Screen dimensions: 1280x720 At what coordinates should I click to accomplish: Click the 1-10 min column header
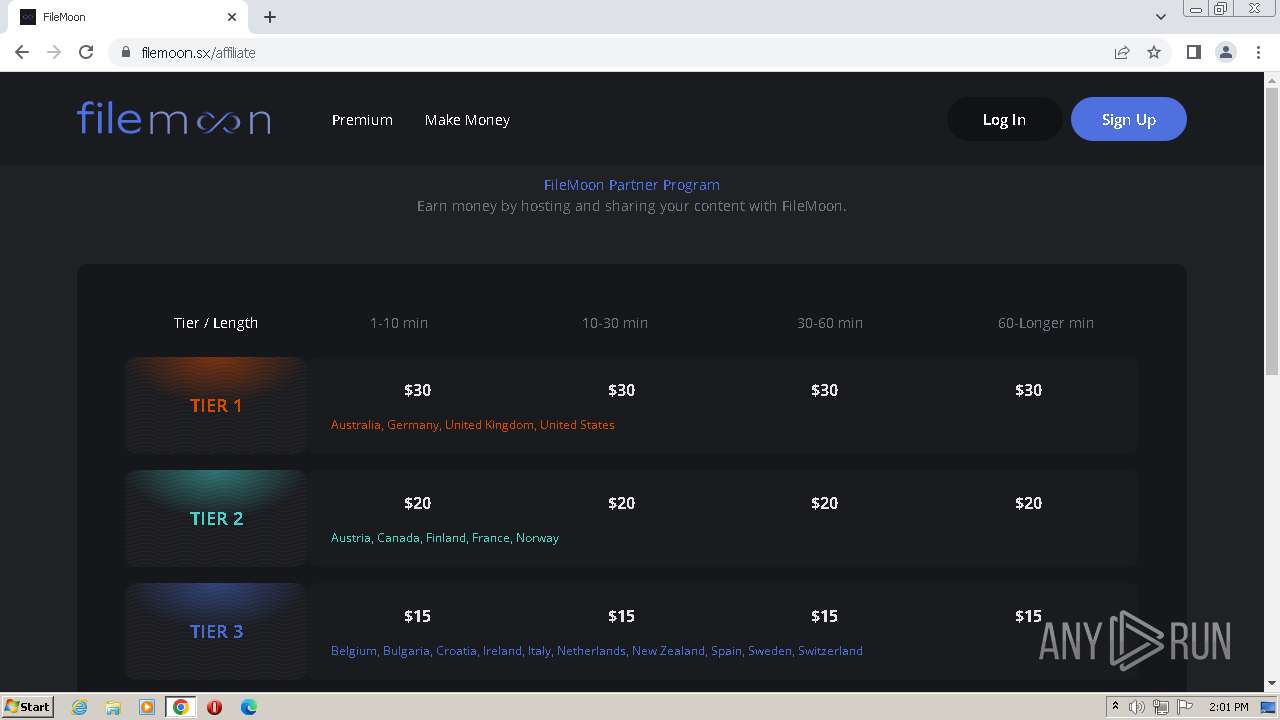399,322
